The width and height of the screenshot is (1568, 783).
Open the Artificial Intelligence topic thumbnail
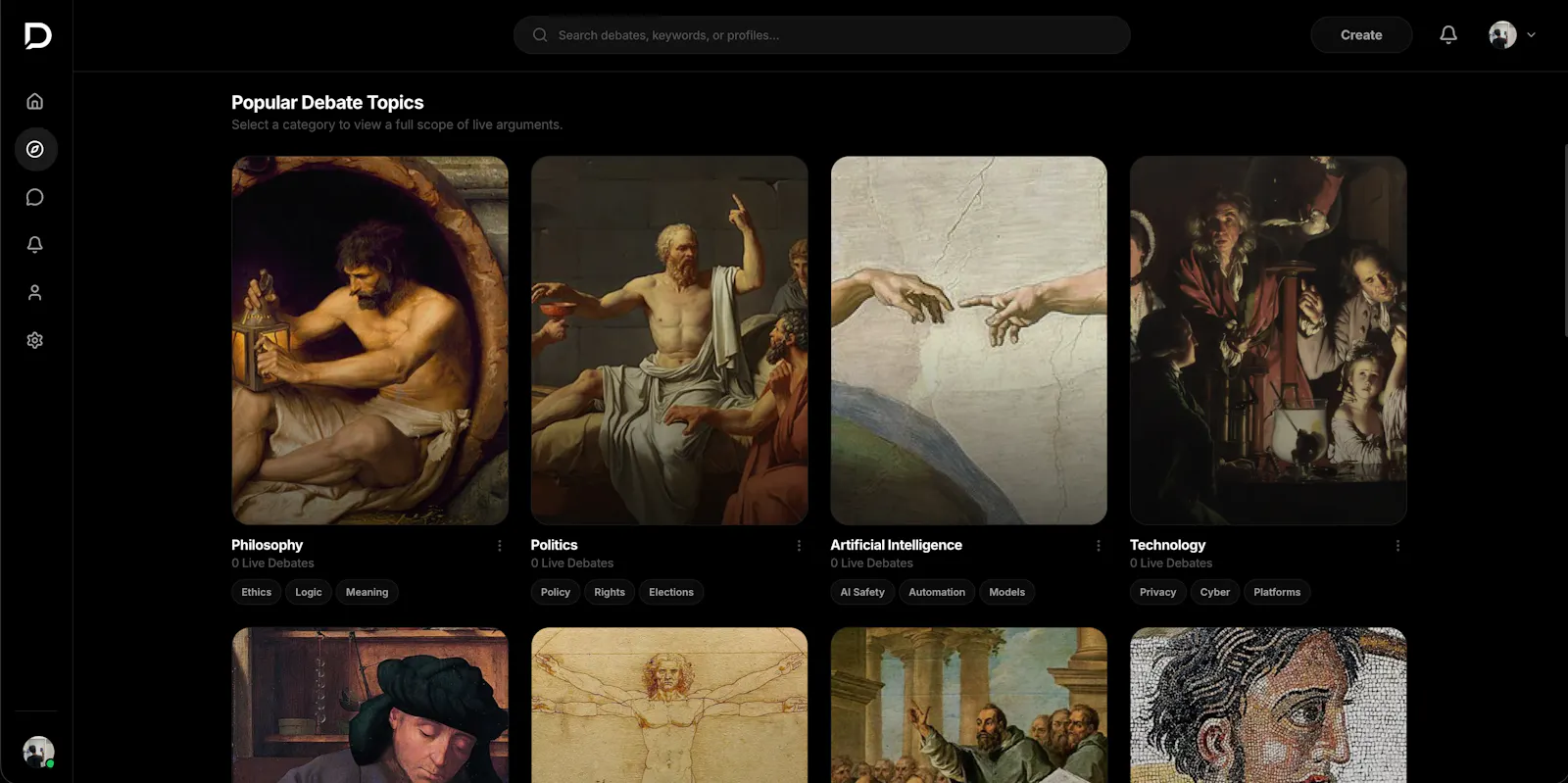coord(969,340)
